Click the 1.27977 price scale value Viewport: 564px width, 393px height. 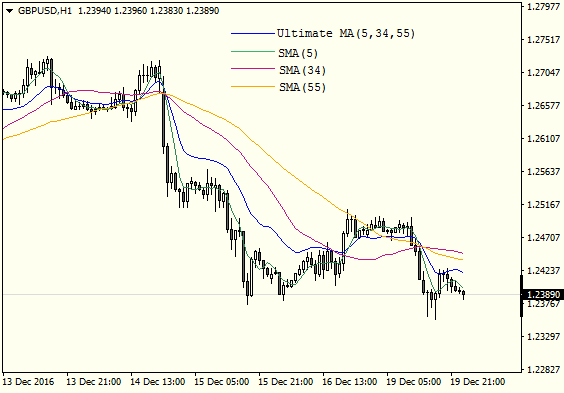coord(543,6)
